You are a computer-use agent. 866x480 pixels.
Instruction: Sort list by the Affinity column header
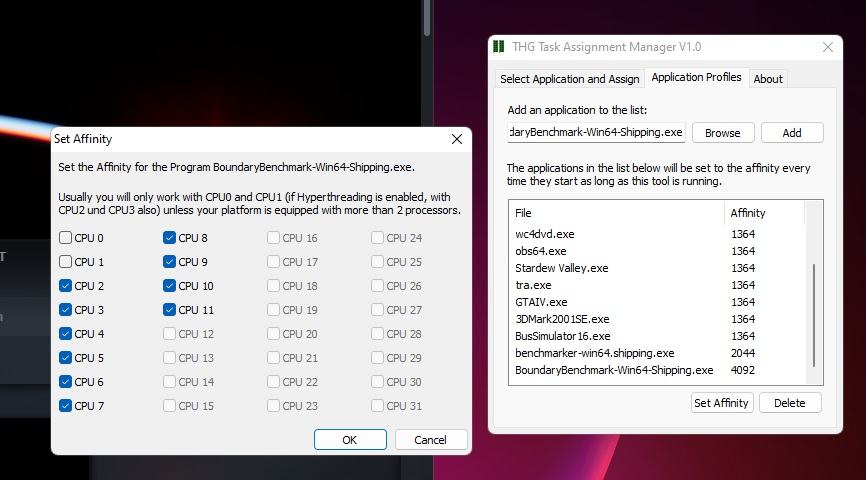click(x=764, y=213)
